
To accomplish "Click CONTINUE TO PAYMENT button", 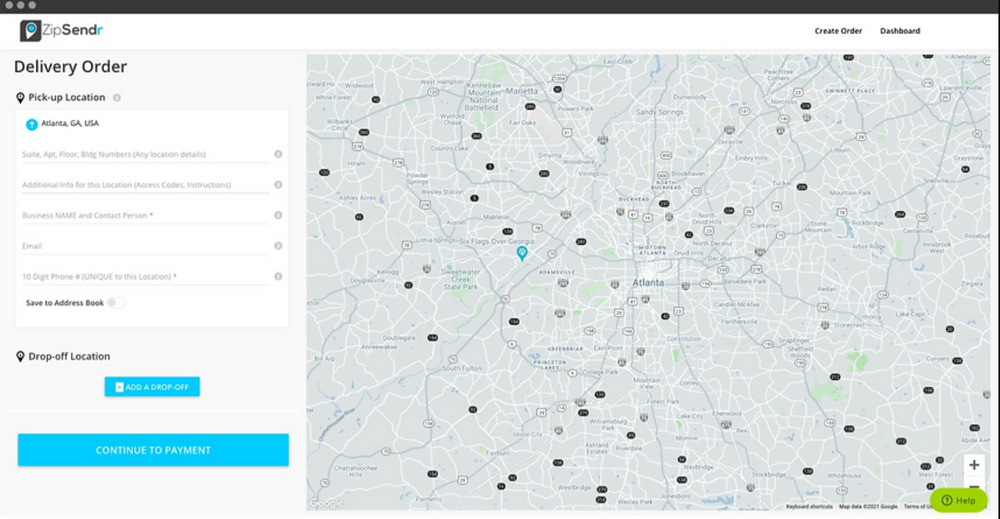I will (153, 450).
